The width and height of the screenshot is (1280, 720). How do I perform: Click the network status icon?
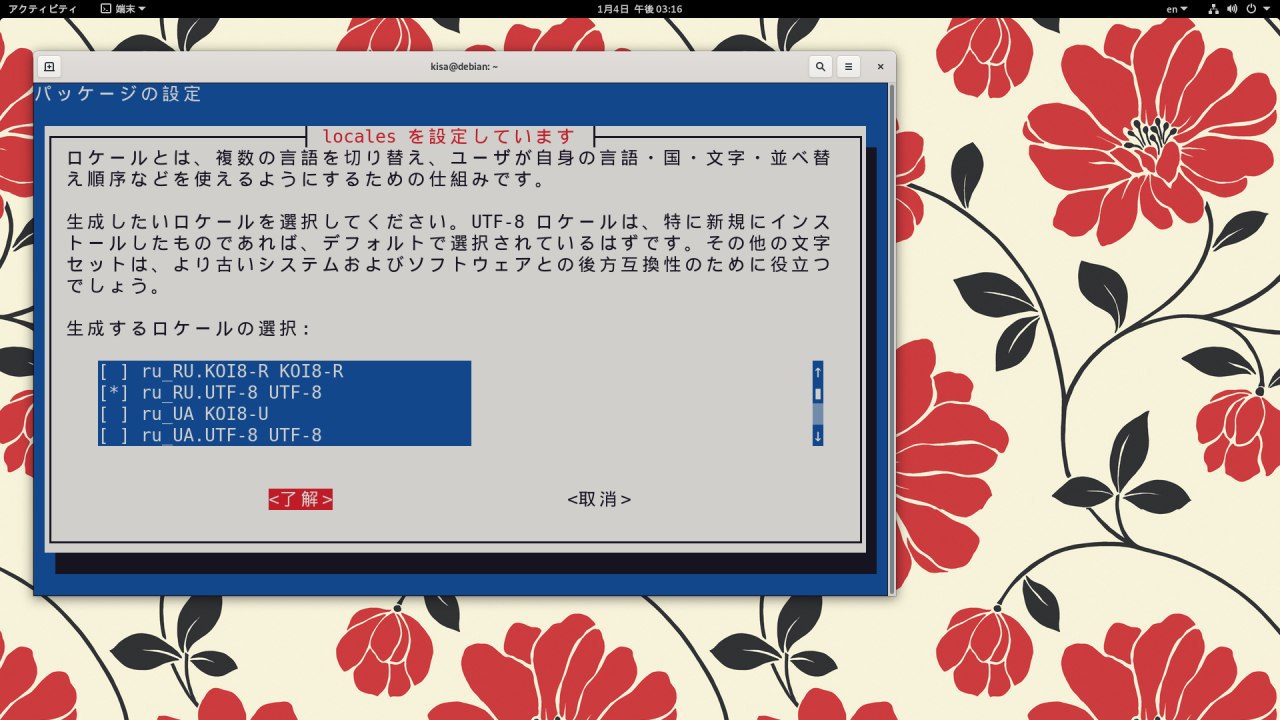coord(1214,9)
